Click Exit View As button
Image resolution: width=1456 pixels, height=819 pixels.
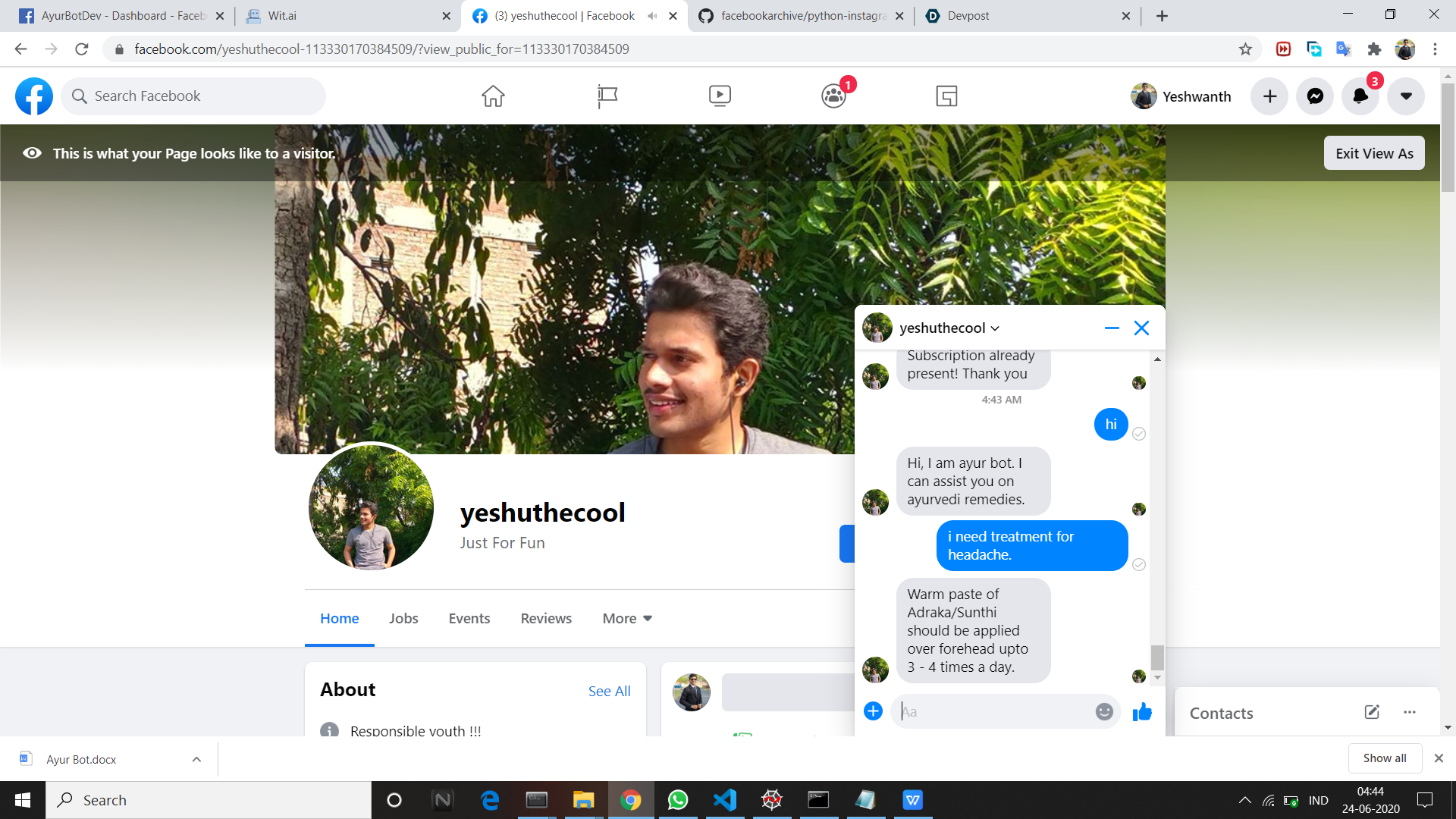(x=1373, y=153)
